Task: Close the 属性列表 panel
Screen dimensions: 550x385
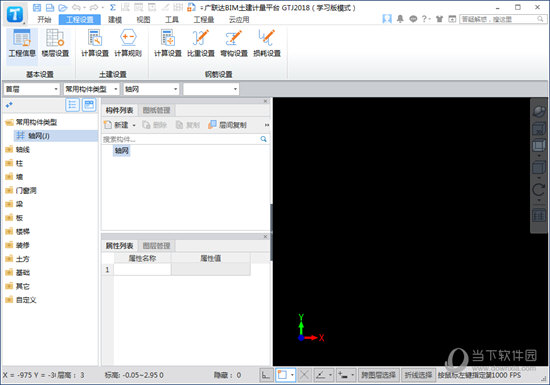Action: [266, 236]
